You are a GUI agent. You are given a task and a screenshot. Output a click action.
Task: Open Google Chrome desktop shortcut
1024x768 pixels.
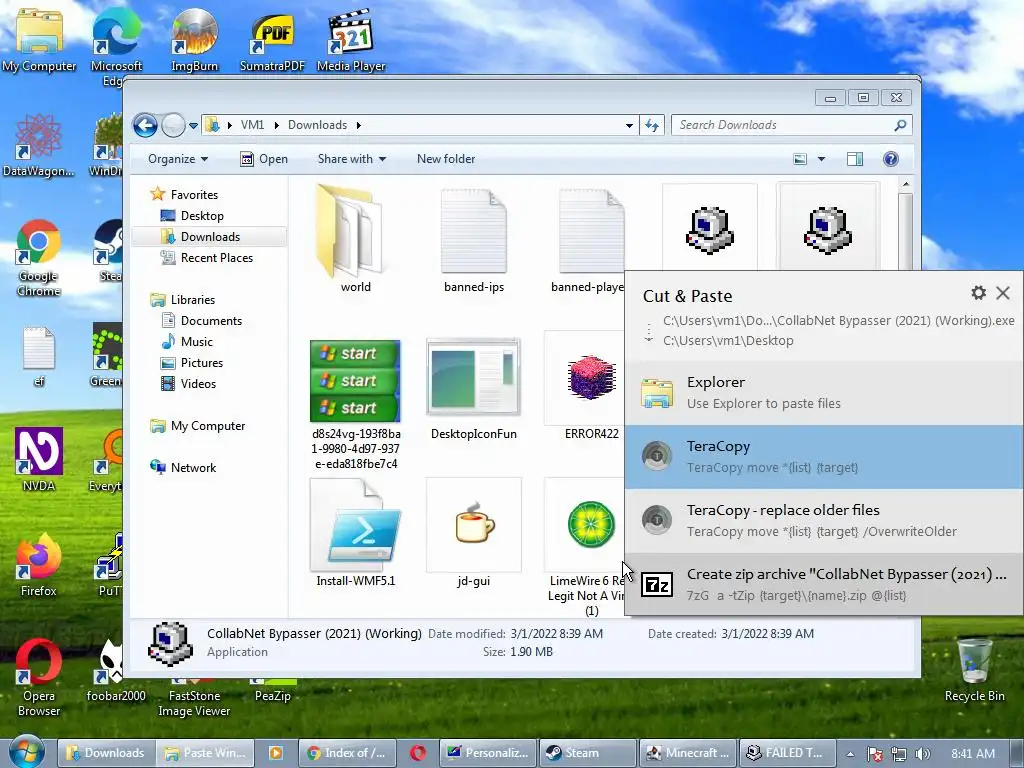[x=39, y=259]
